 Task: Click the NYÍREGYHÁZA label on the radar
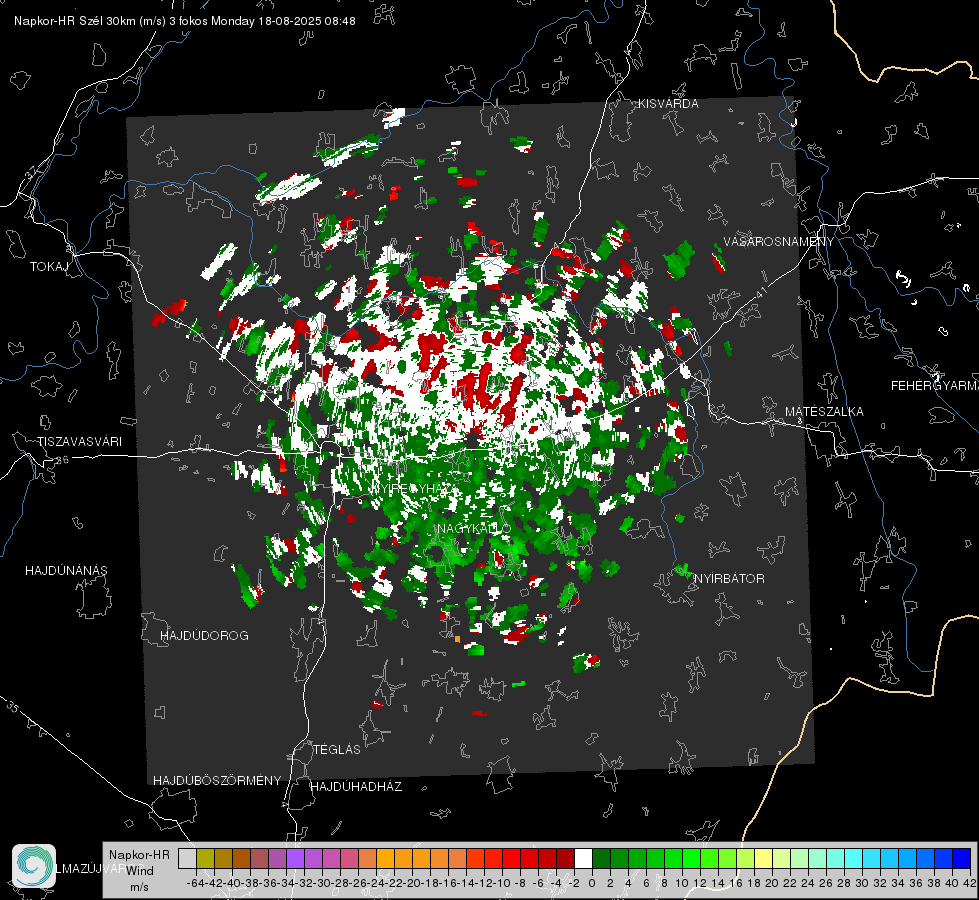[415, 488]
